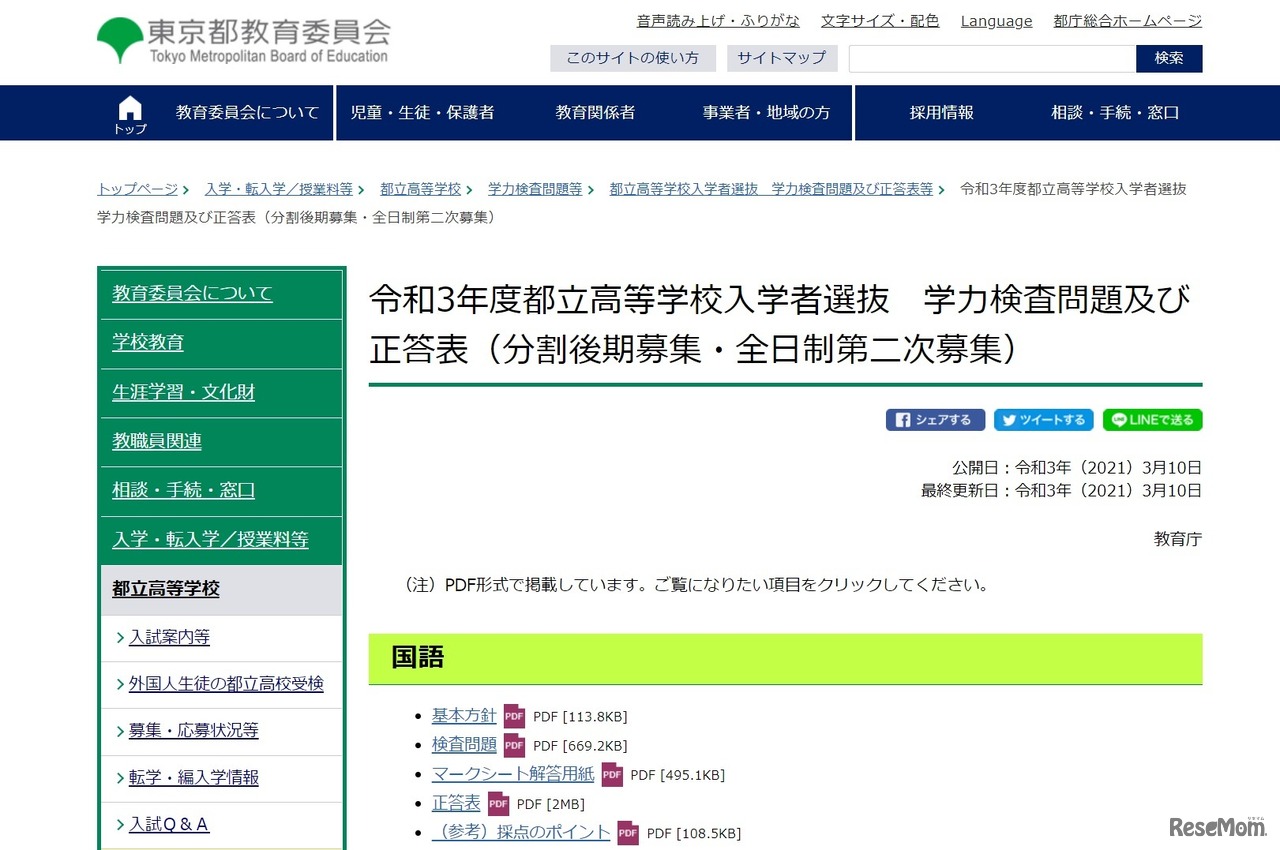Open the 検査問題 PDF link
1280x850 pixels.
(x=464, y=745)
